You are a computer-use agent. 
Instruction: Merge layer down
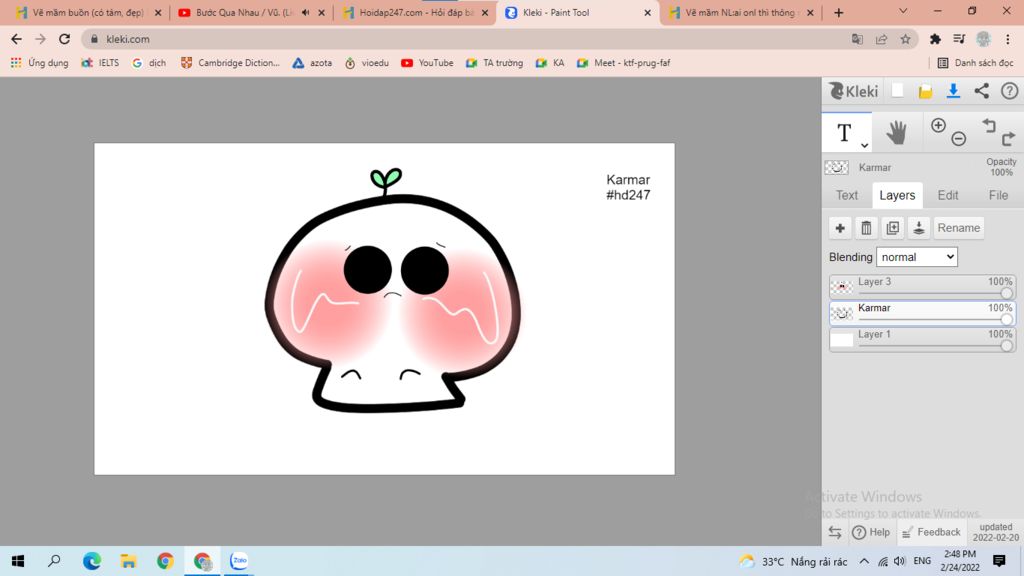[x=918, y=228]
